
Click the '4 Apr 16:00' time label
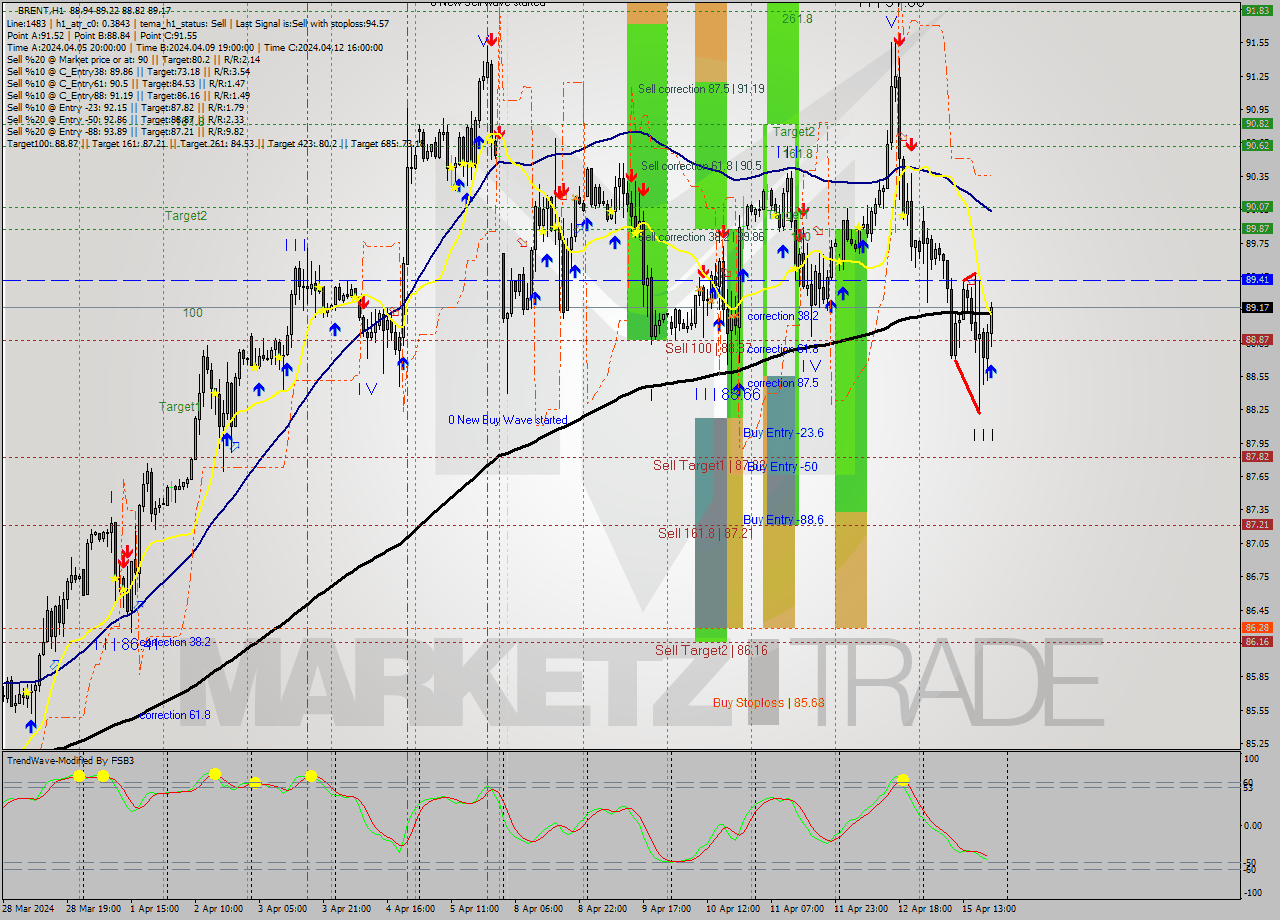408,908
